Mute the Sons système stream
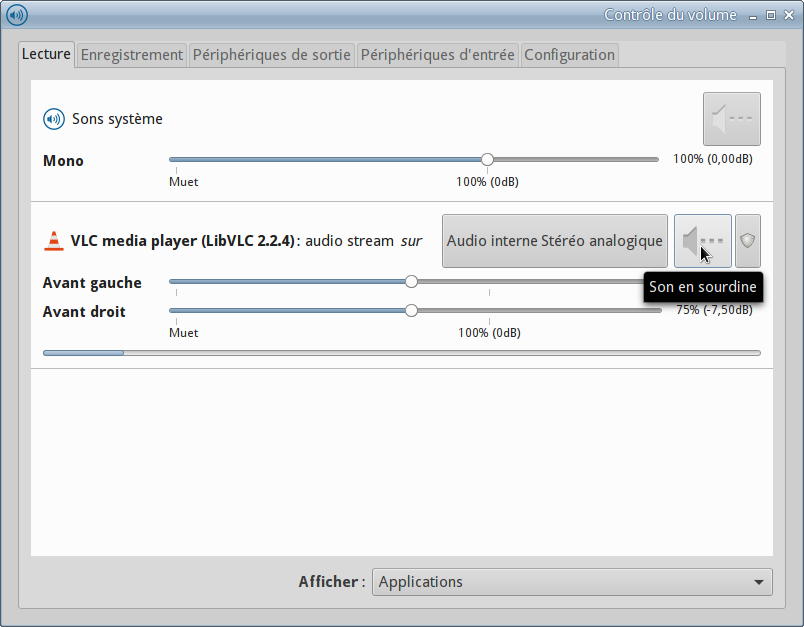Viewport: 804px width, 627px height. 731,120
